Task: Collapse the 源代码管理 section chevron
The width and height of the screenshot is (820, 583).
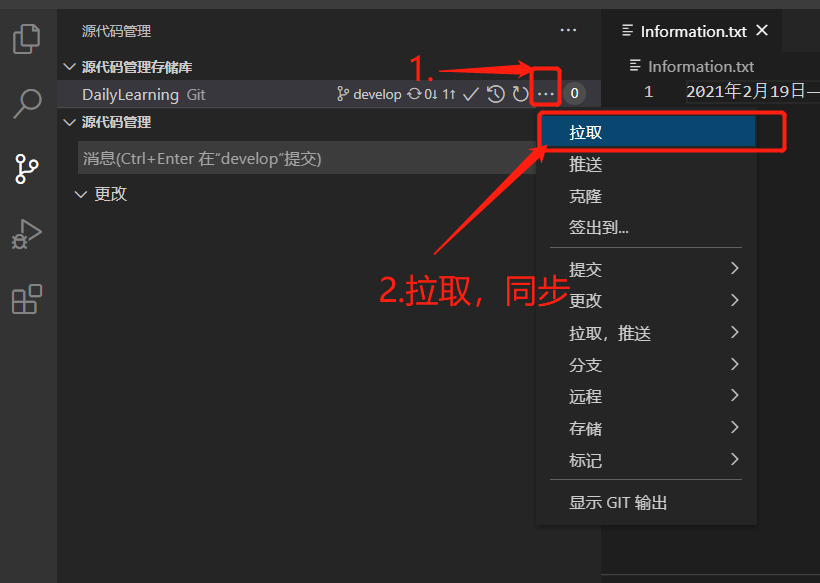Action: pyautogui.click(x=69, y=122)
